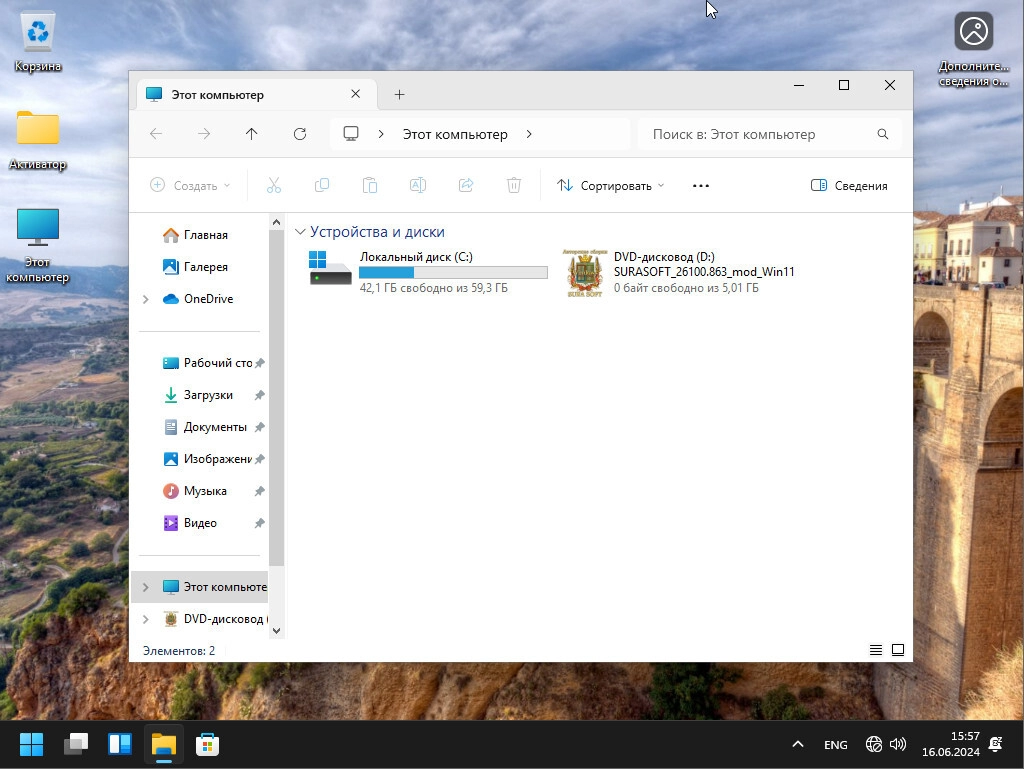Click the C: drive usage bar

point(453,272)
